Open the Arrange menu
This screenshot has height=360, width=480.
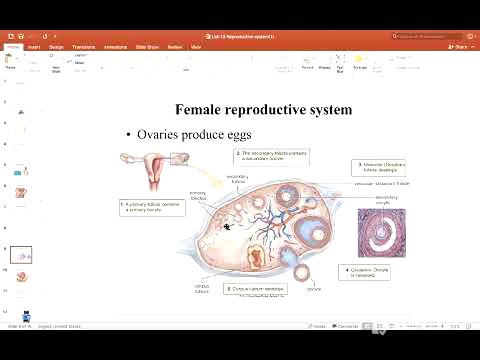tap(360, 63)
